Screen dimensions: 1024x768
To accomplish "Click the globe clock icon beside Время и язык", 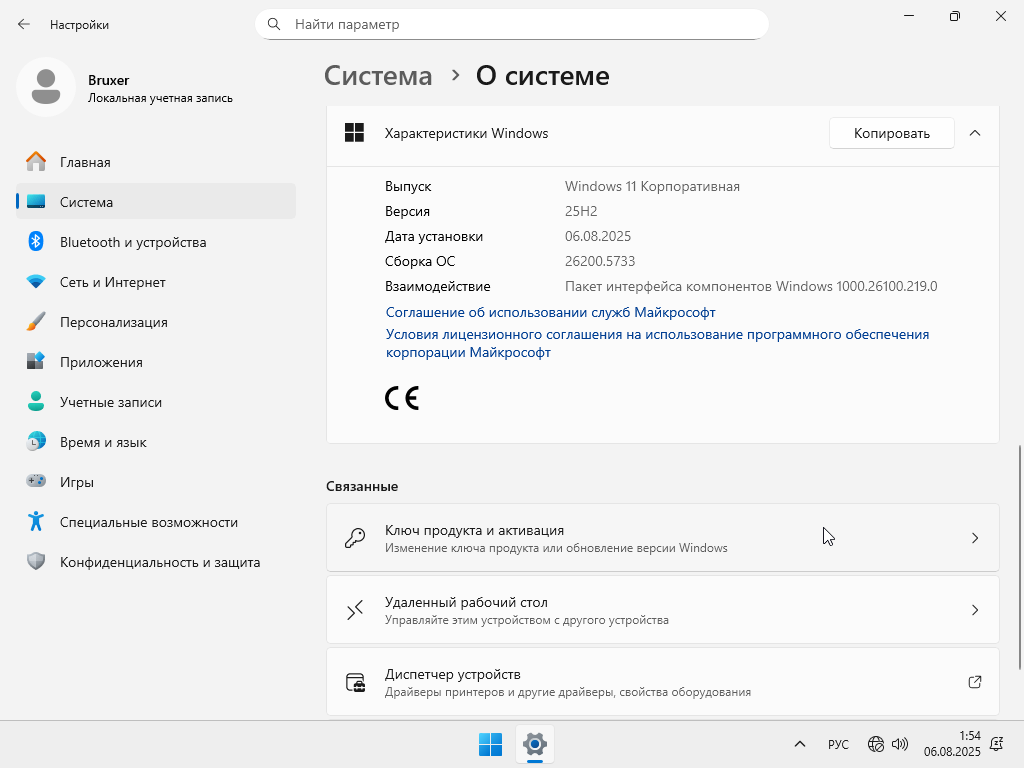I will [x=36, y=441].
